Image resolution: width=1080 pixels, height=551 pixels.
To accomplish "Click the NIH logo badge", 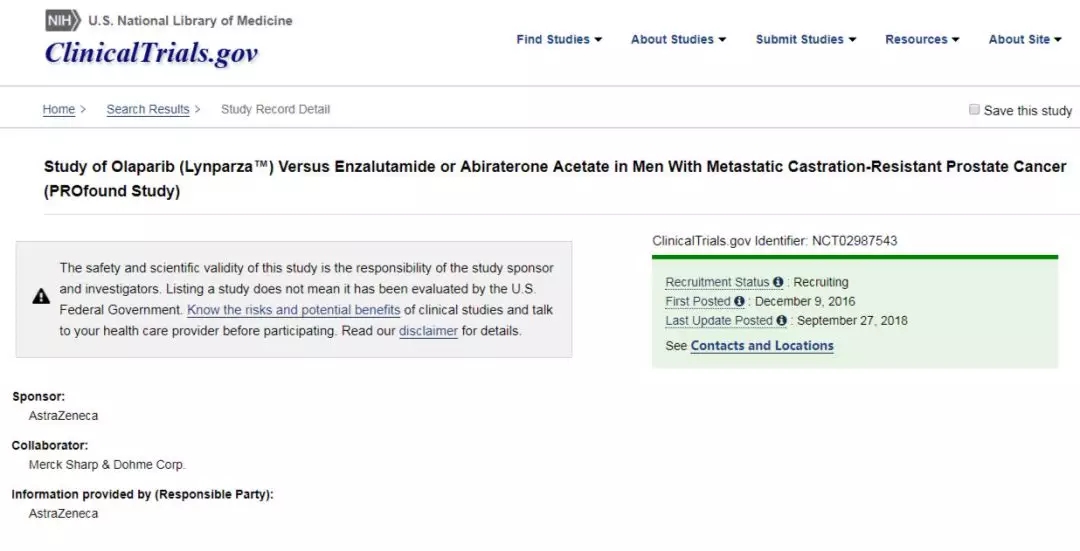I will point(63,21).
